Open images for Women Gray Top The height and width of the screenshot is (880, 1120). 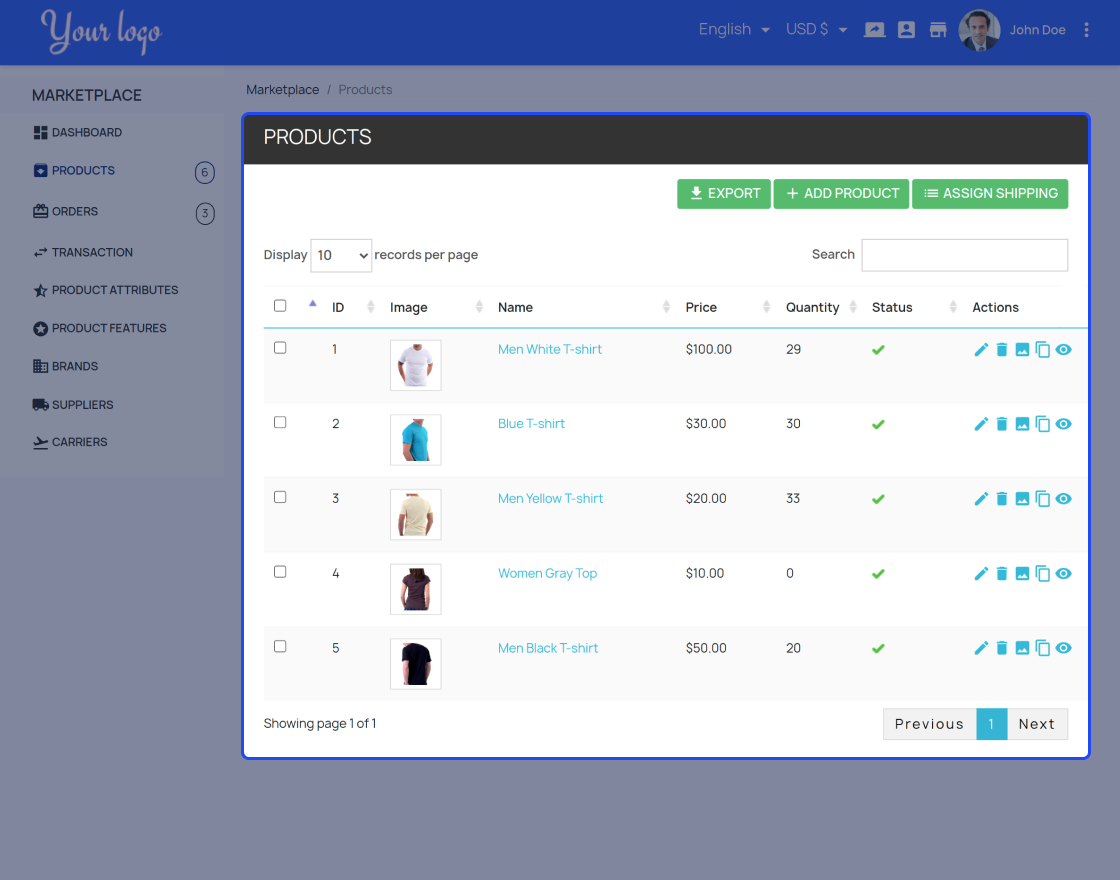(x=1022, y=574)
